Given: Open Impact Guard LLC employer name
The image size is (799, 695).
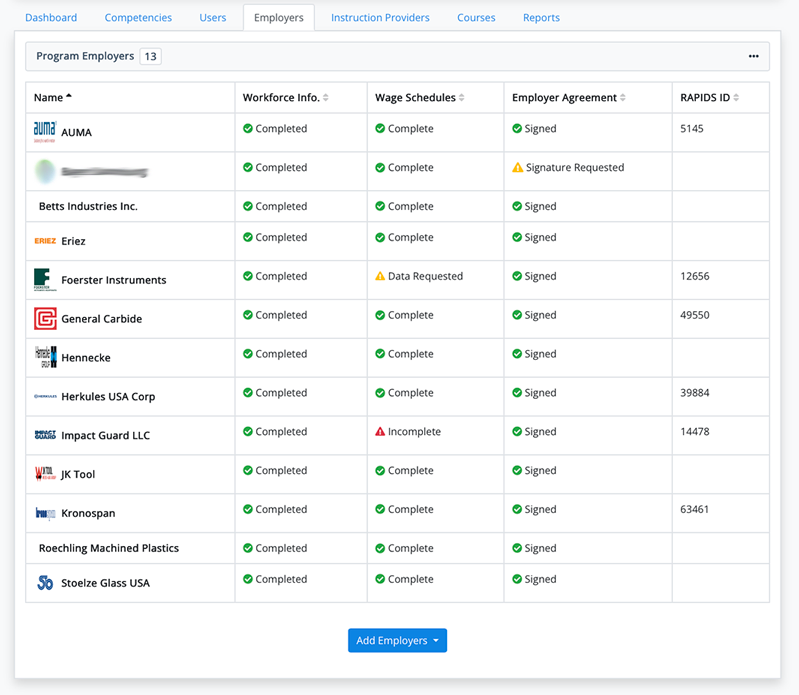Looking at the screenshot, I should click(105, 435).
